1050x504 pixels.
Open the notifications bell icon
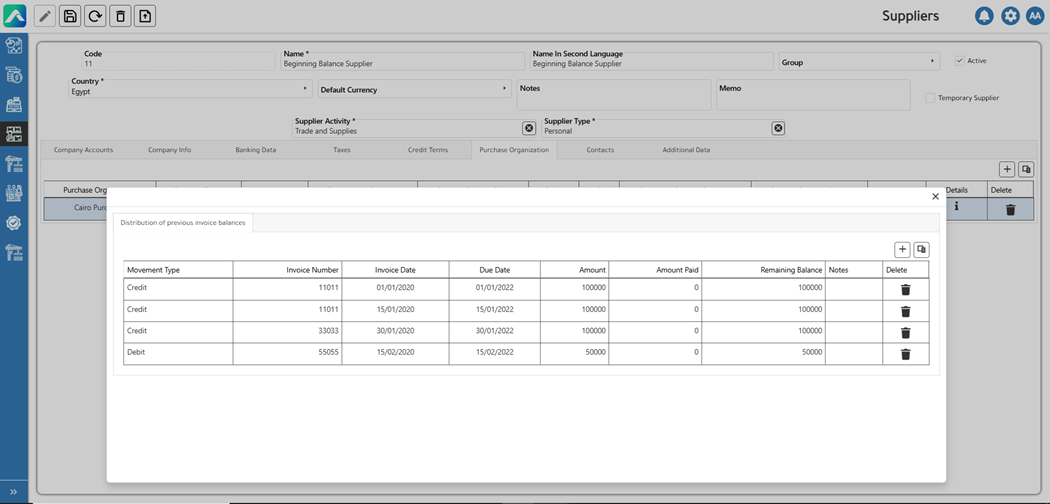(984, 16)
